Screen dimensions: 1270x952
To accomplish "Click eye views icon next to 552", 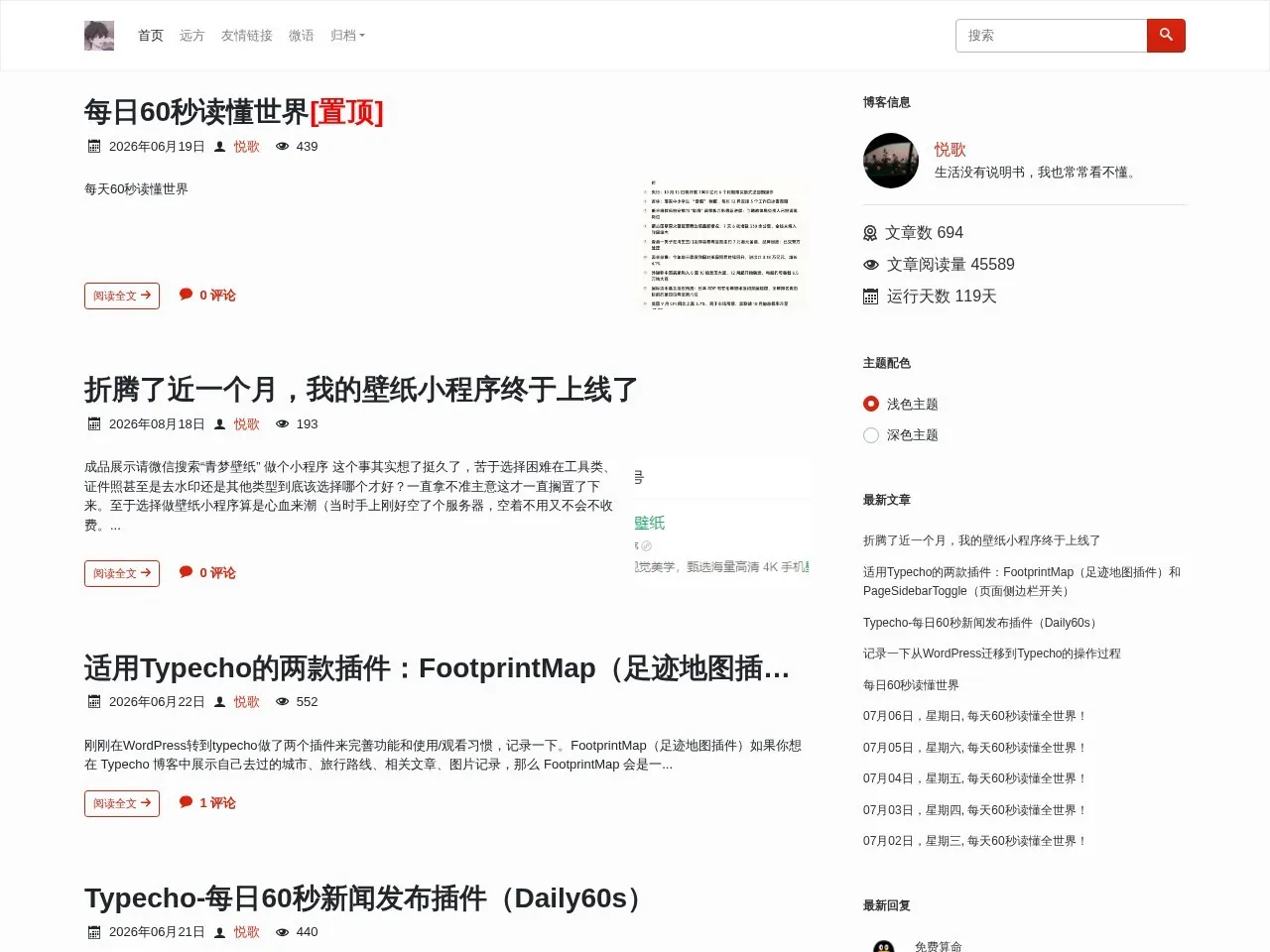I will coord(283,702).
